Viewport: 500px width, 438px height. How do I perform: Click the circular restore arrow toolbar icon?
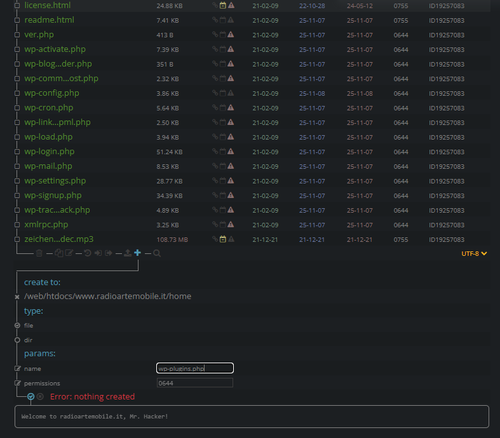88,253
